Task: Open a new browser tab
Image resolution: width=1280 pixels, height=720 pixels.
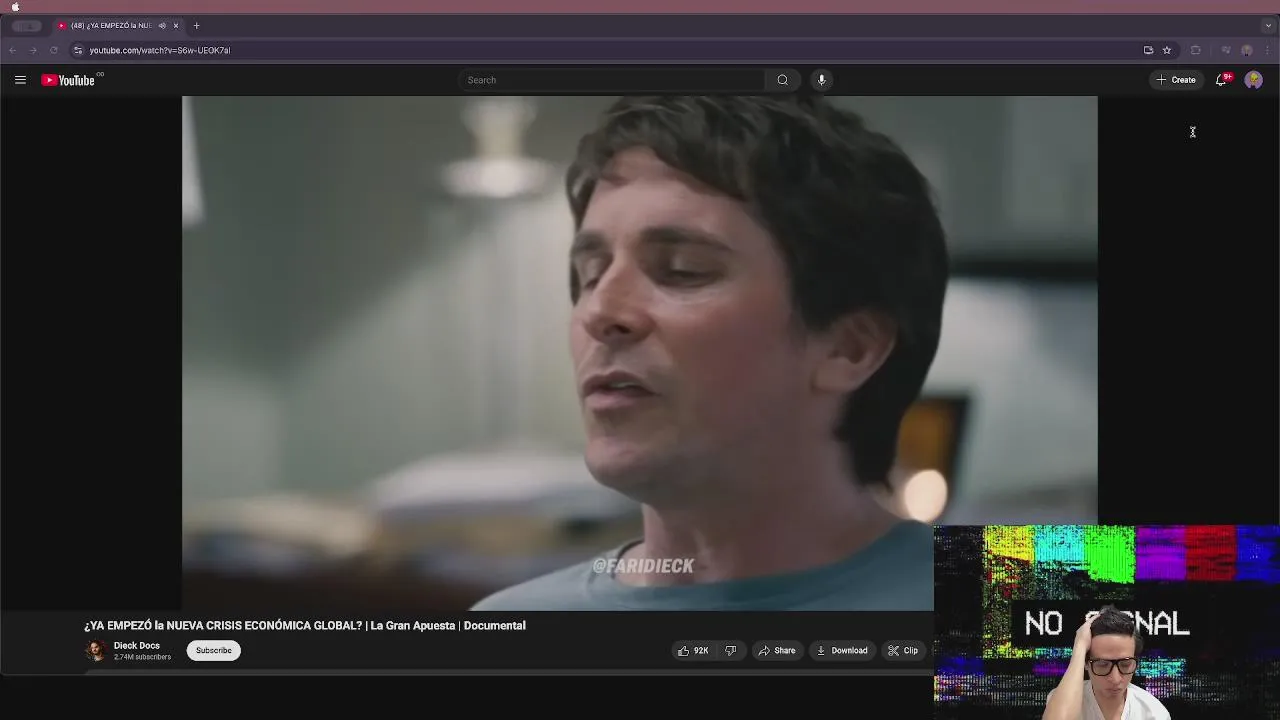Action: (196, 26)
